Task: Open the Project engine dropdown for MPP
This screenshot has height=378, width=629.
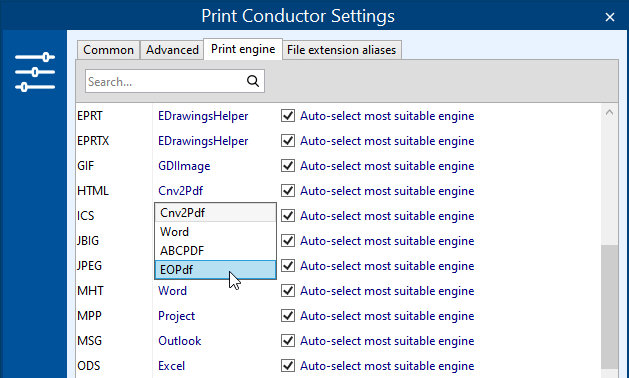Action: (177, 316)
